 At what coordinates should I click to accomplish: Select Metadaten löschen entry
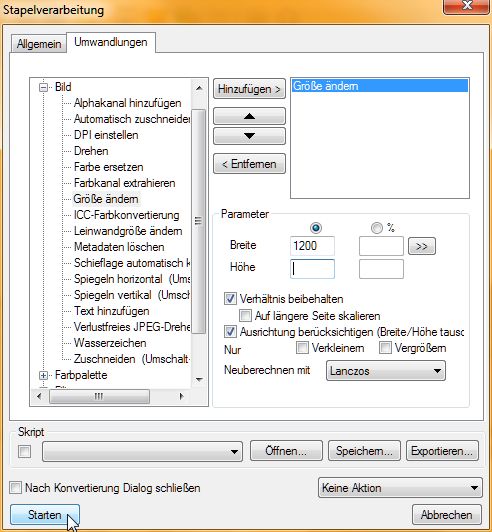119,247
